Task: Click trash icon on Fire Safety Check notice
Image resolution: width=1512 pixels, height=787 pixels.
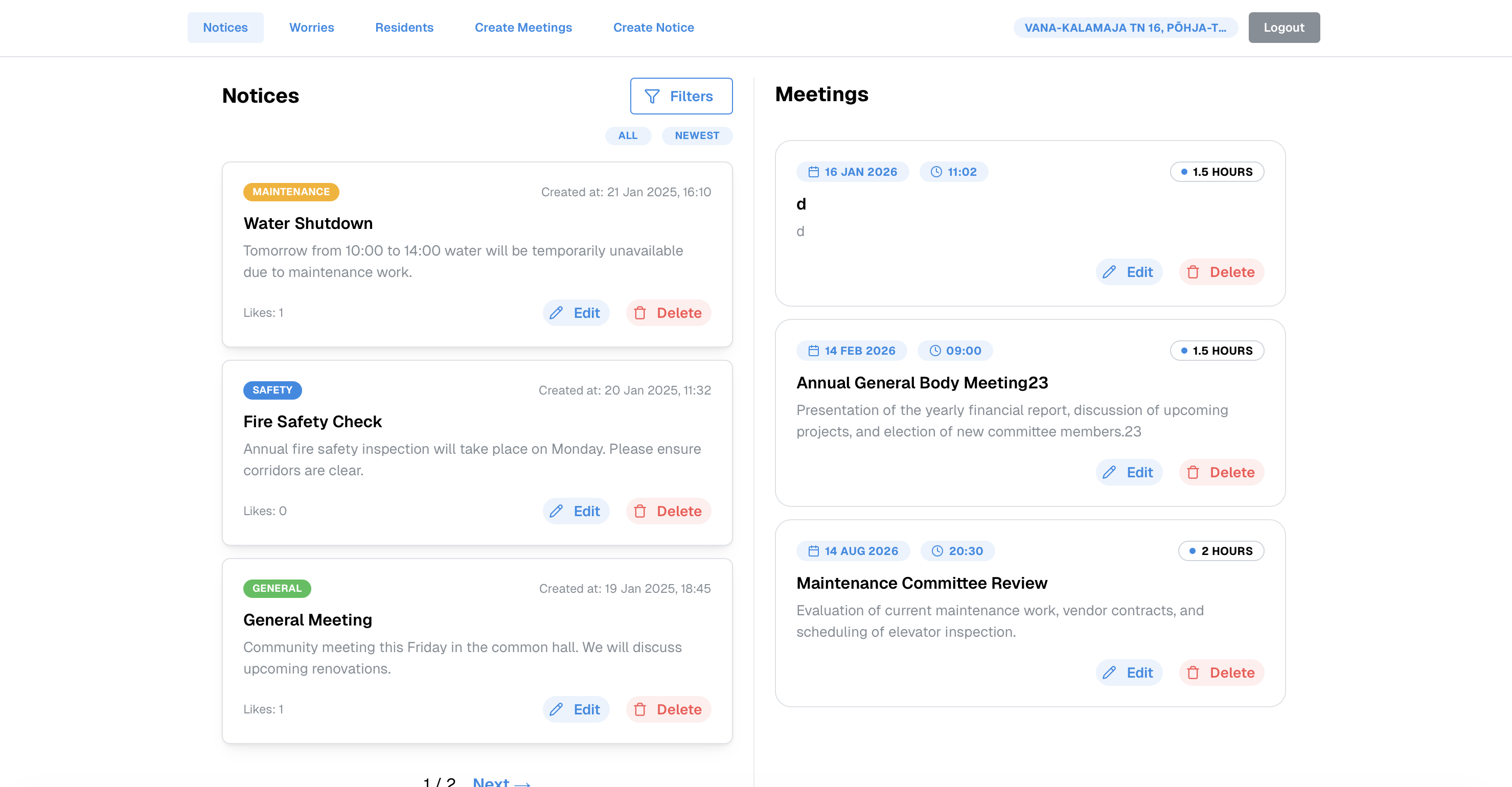Action: (640, 511)
